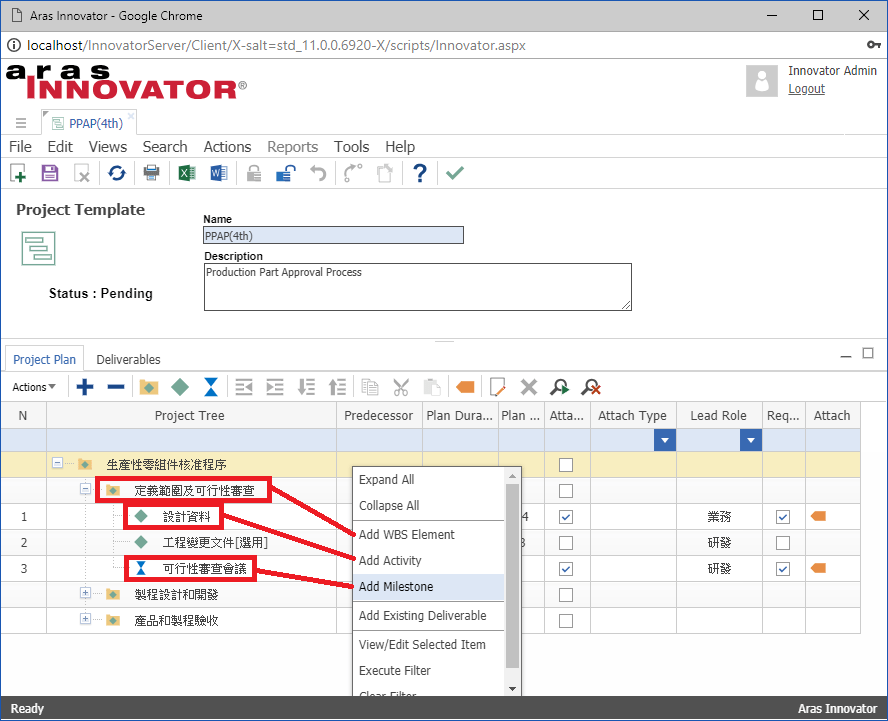Check the Attach checkbox on top tree row
The image size is (888, 721).
click(566, 465)
